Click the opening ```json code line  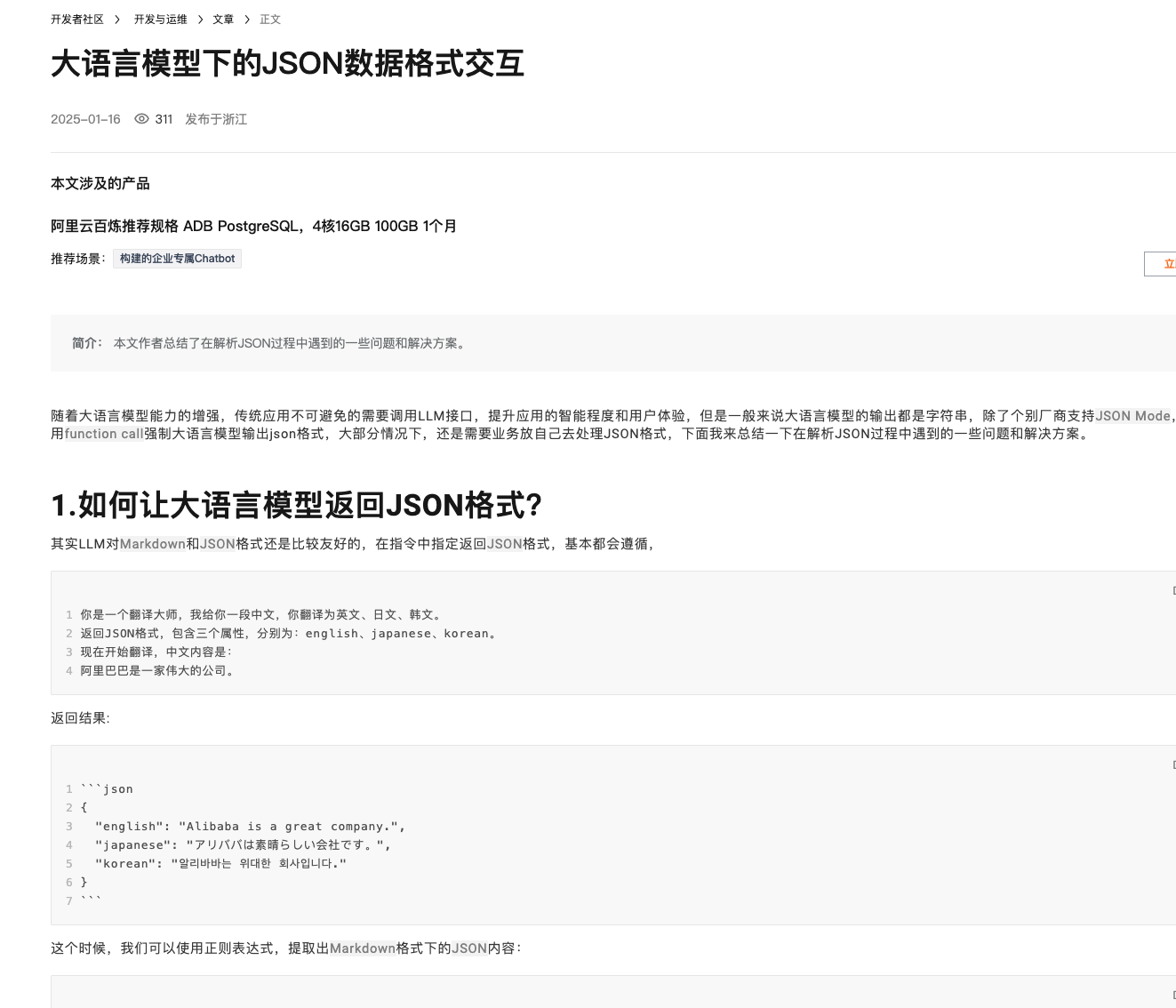click(107, 789)
